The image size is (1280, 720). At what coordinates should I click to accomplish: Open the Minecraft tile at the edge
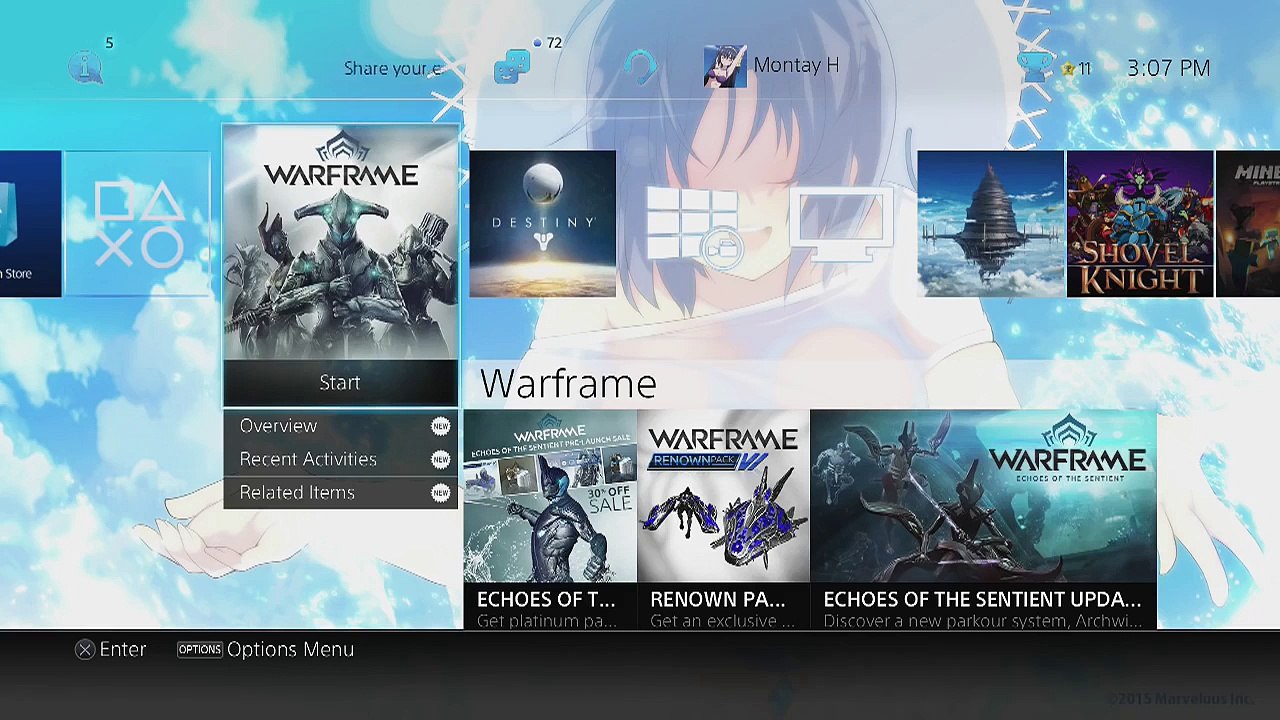click(x=1248, y=224)
